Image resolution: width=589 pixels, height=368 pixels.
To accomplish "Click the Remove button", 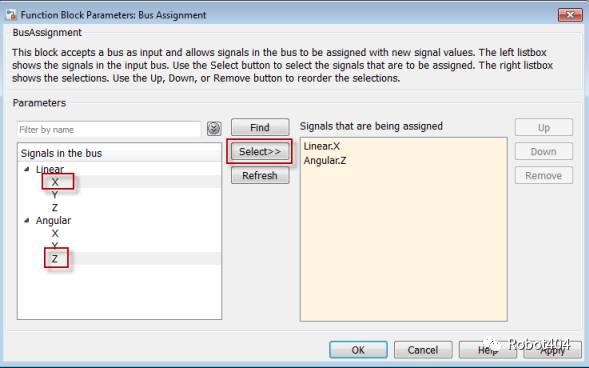I will 544,175.
